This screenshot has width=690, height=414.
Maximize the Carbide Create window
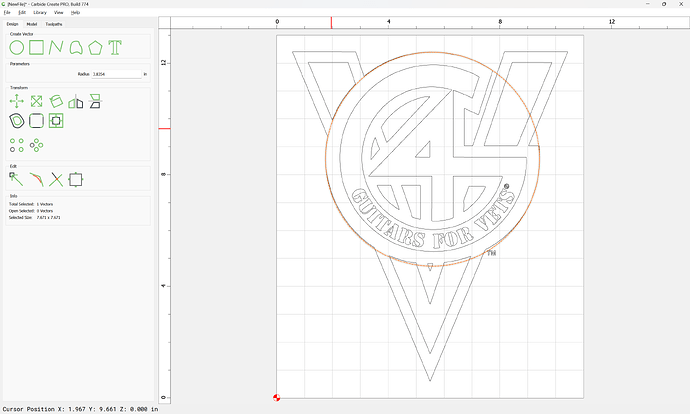[664, 4]
